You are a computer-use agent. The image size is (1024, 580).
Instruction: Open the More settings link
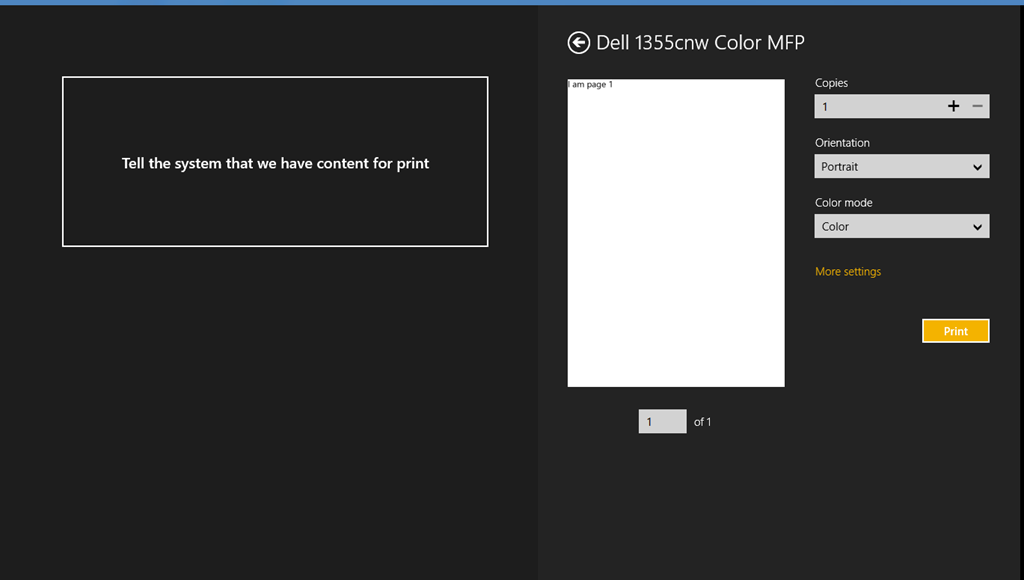point(848,272)
